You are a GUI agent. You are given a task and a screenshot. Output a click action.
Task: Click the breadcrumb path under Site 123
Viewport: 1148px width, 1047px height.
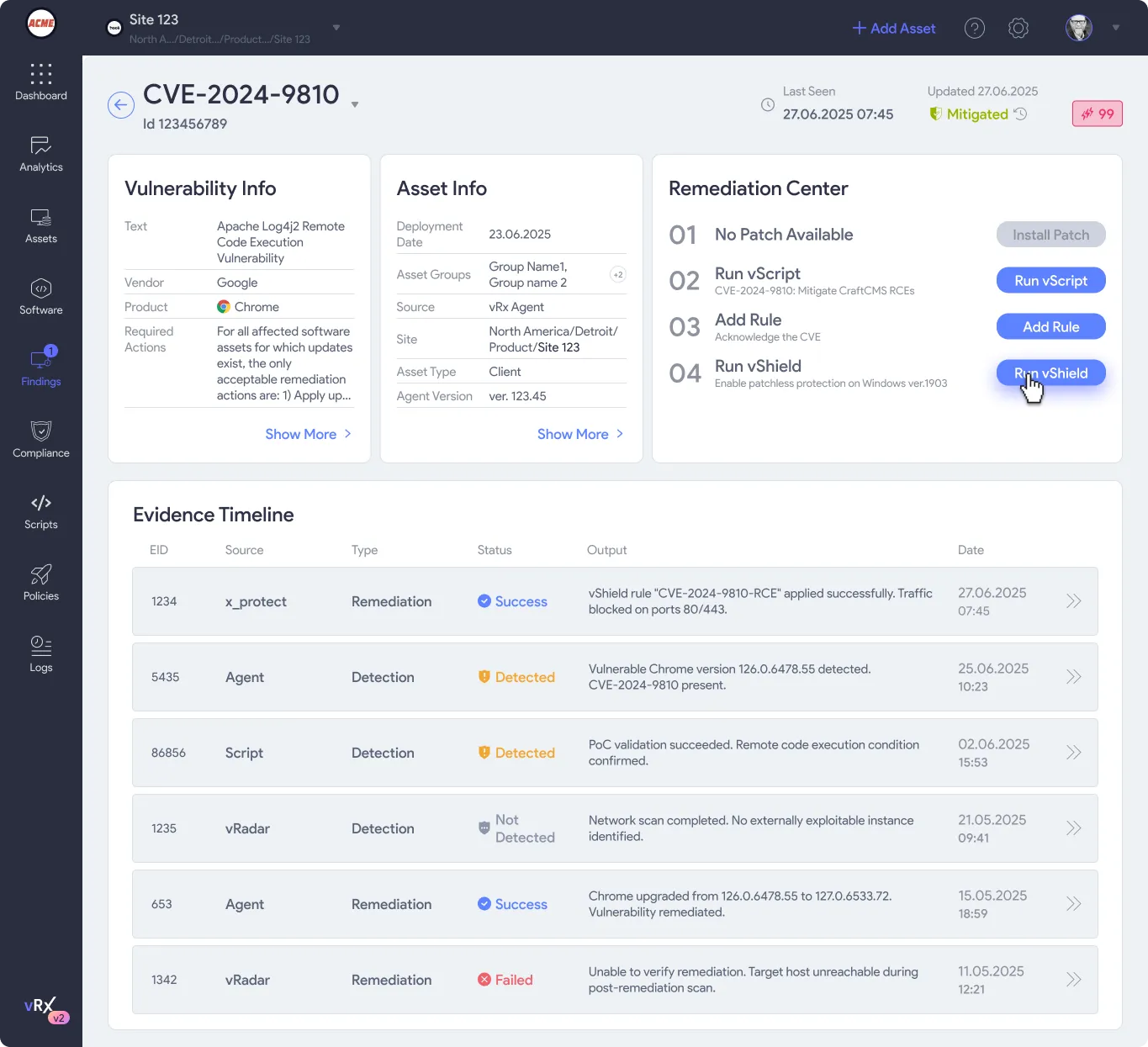click(220, 40)
